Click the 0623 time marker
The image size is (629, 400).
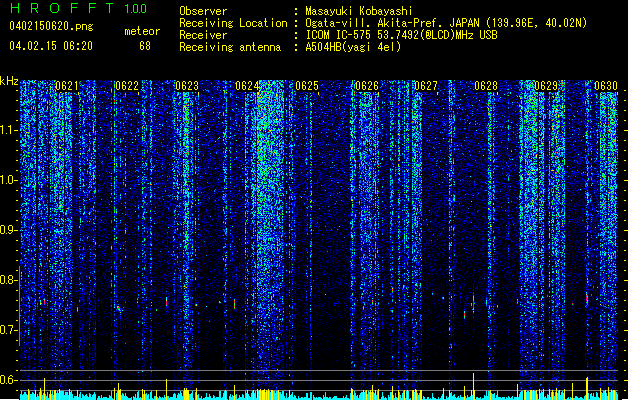[187, 86]
